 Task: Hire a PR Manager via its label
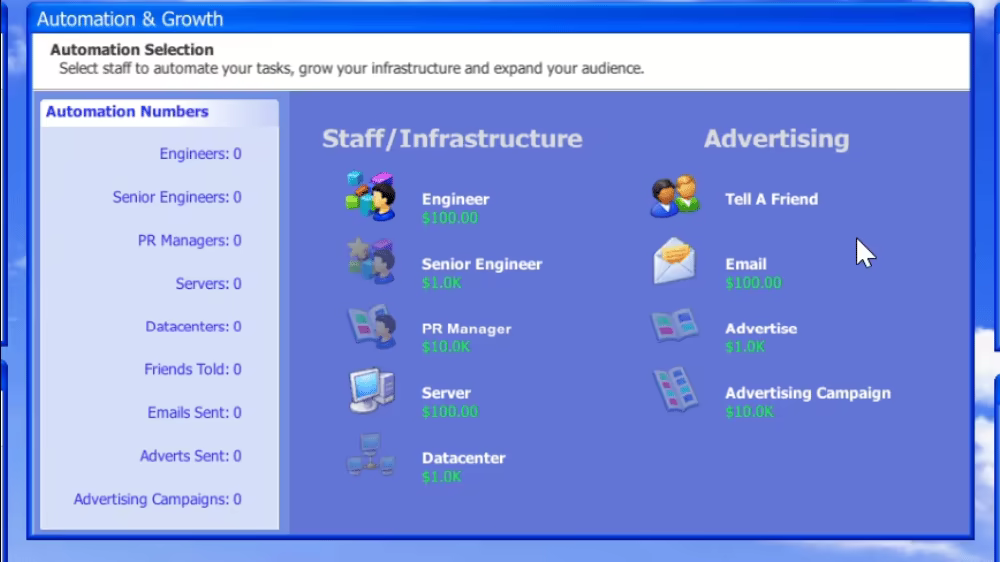[x=466, y=329]
